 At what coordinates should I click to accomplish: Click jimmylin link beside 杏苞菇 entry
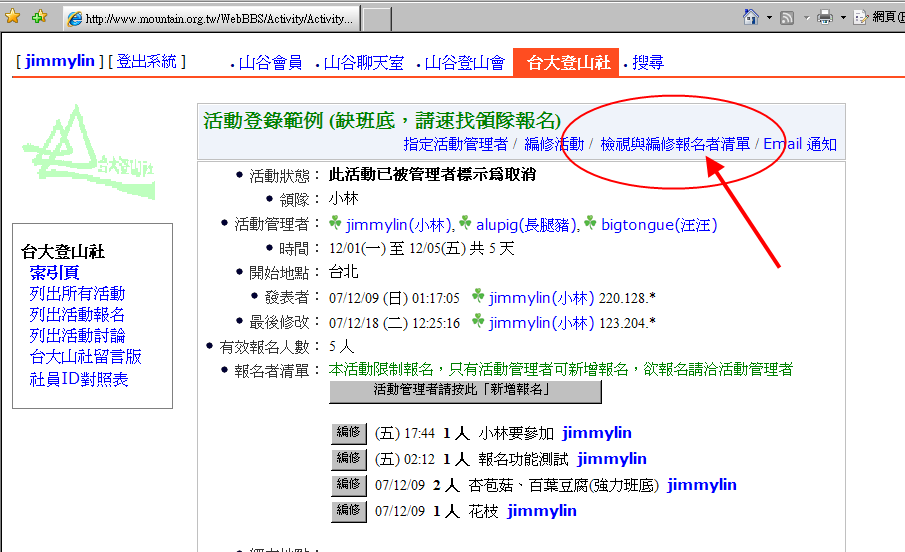(702, 484)
